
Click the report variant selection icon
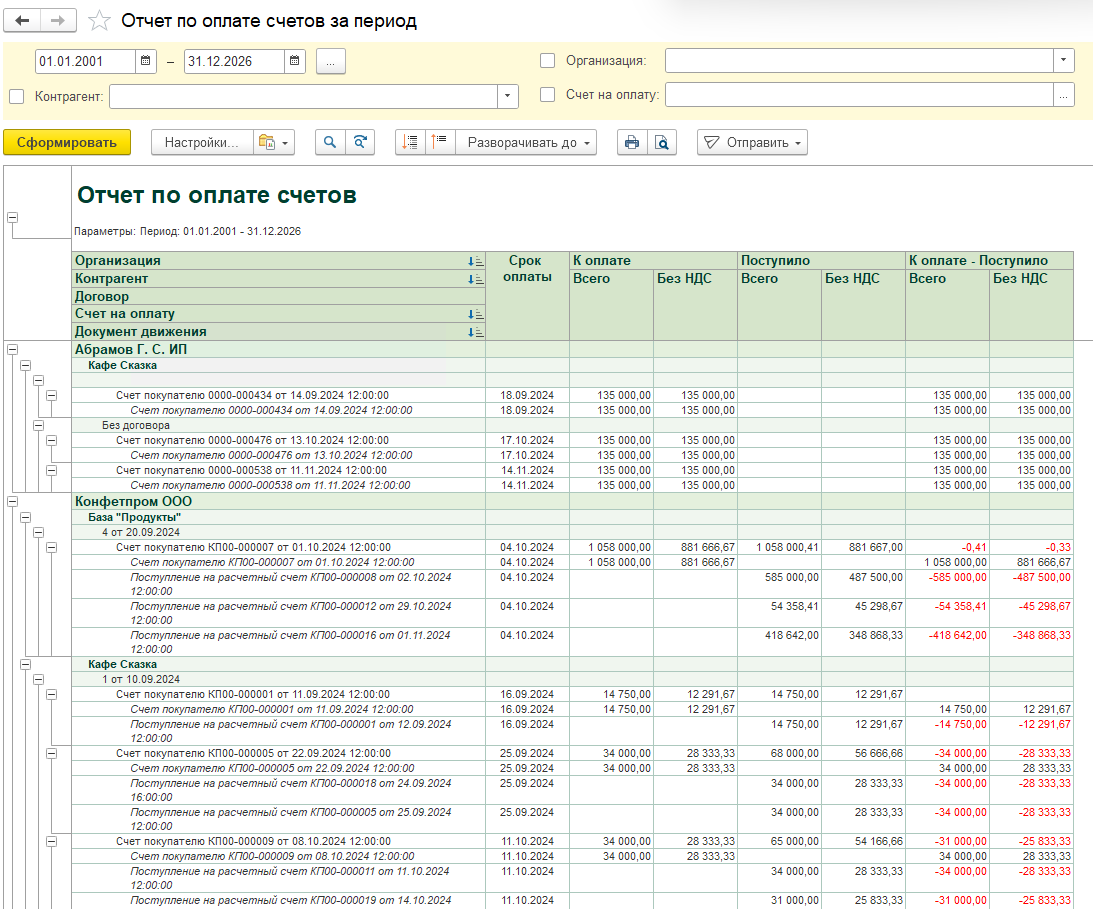pos(274,142)
